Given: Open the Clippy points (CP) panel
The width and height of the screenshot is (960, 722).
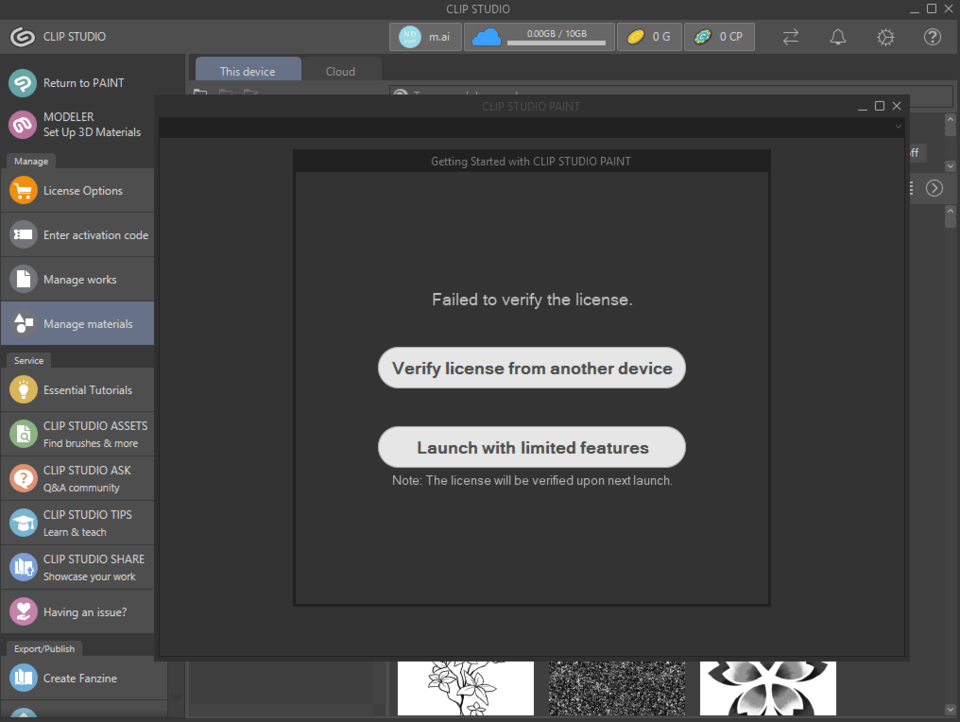Looking at the screenshot, I should pos(719,36).
